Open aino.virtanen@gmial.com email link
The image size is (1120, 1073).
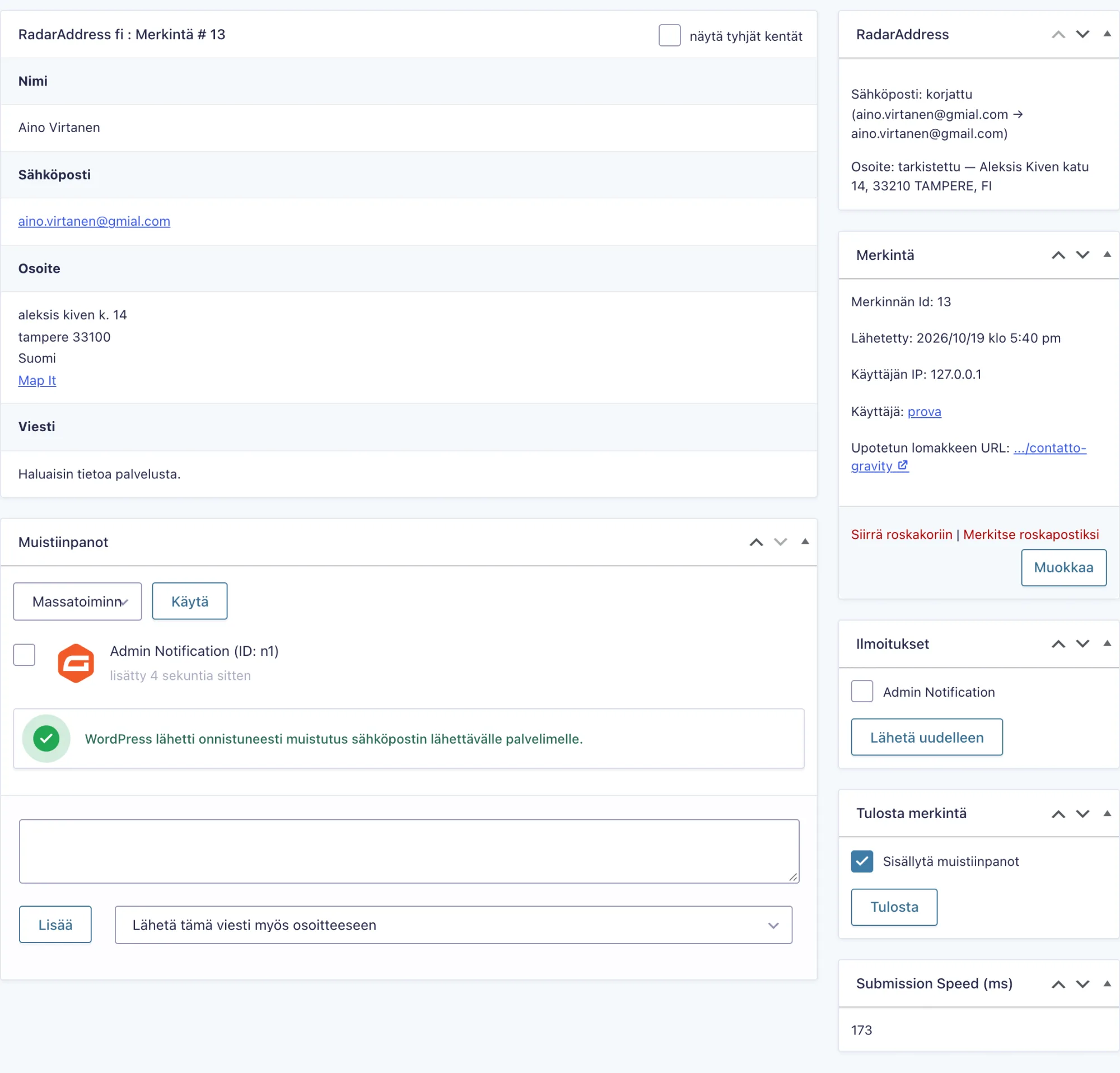pyautogui.click(x=94, y=221)
